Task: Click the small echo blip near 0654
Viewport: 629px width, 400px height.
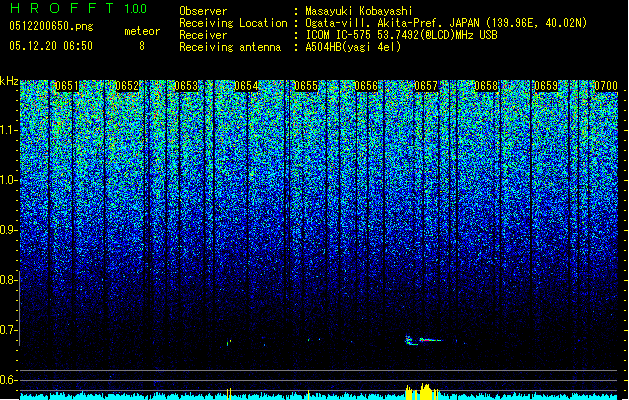Action: (229, 343)
